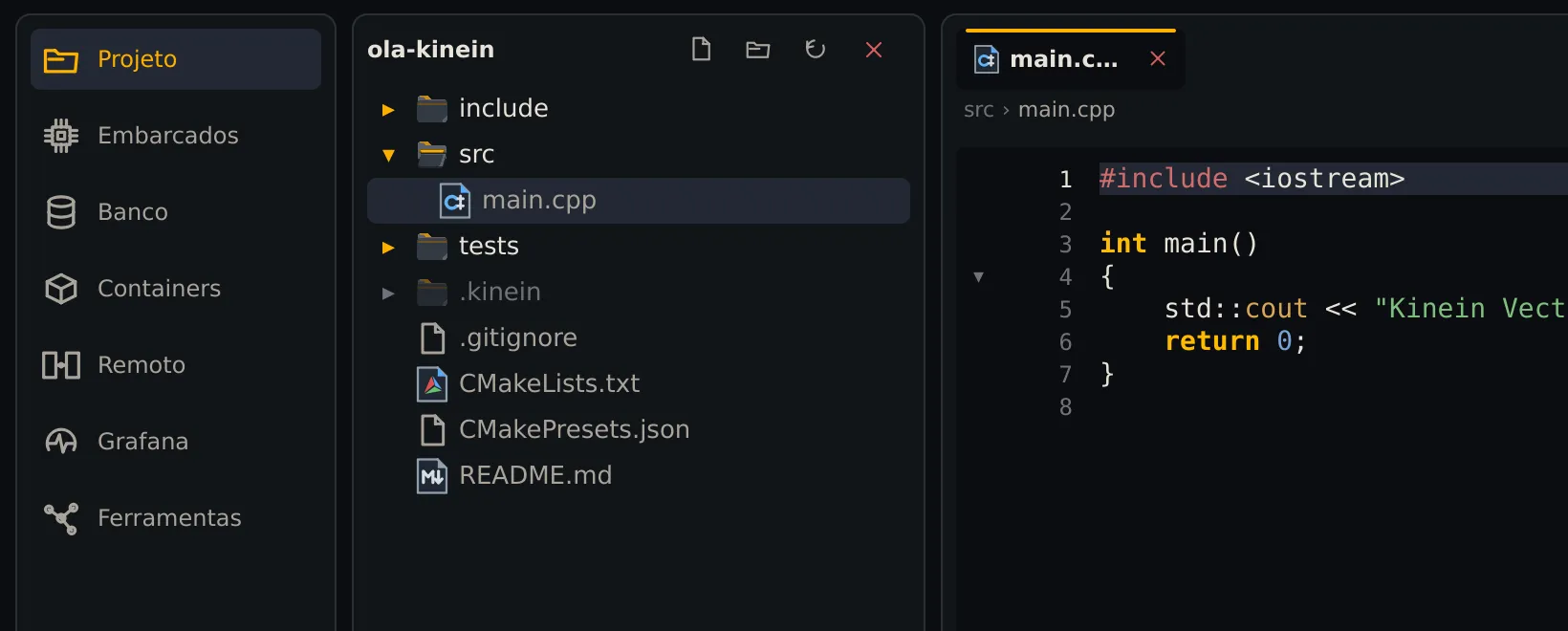The image size is (1568, 631).
Task: Open the Embarcados section
Action: click(x=176, y=136)
